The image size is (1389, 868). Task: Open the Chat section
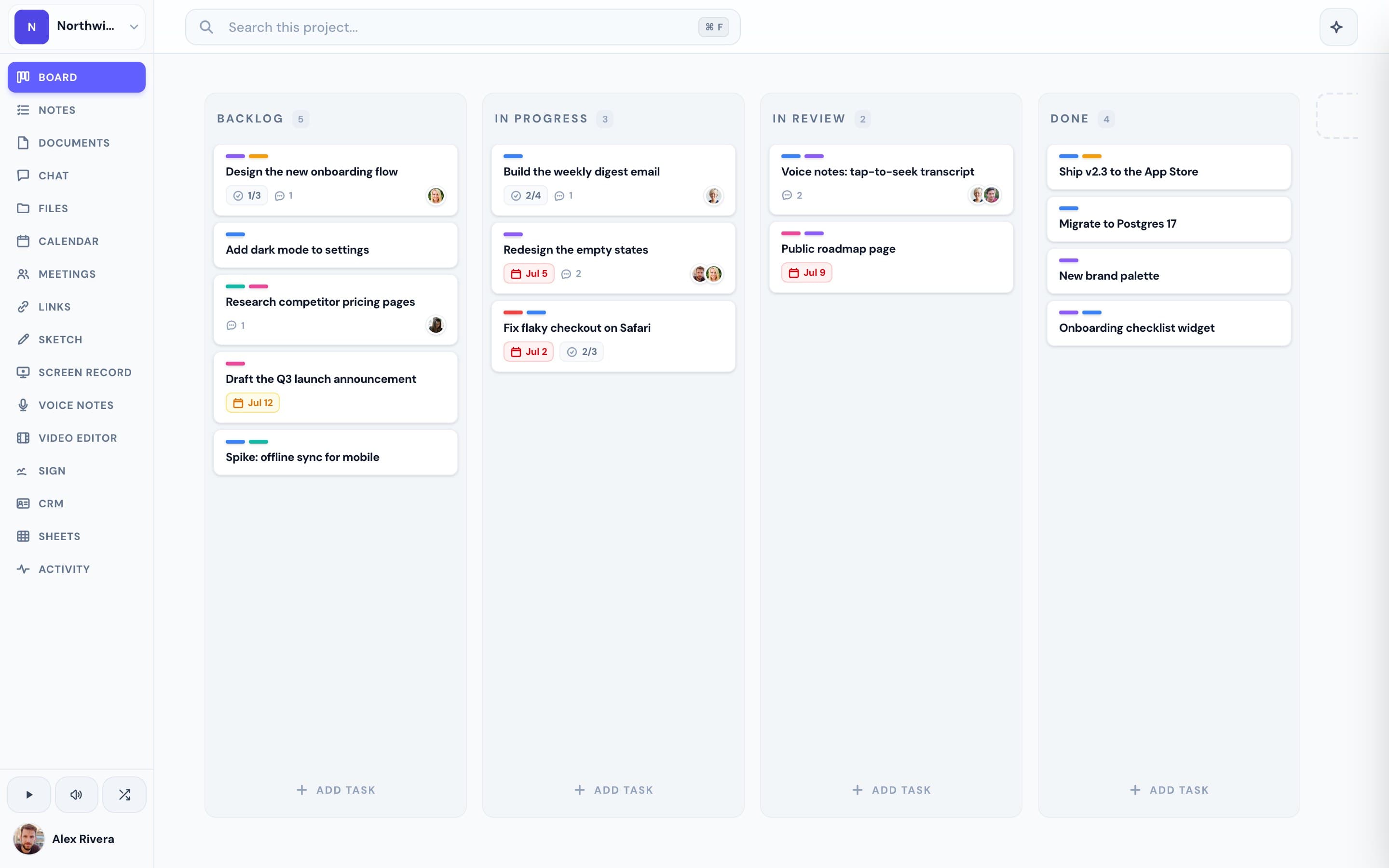[x=76, y=175]
